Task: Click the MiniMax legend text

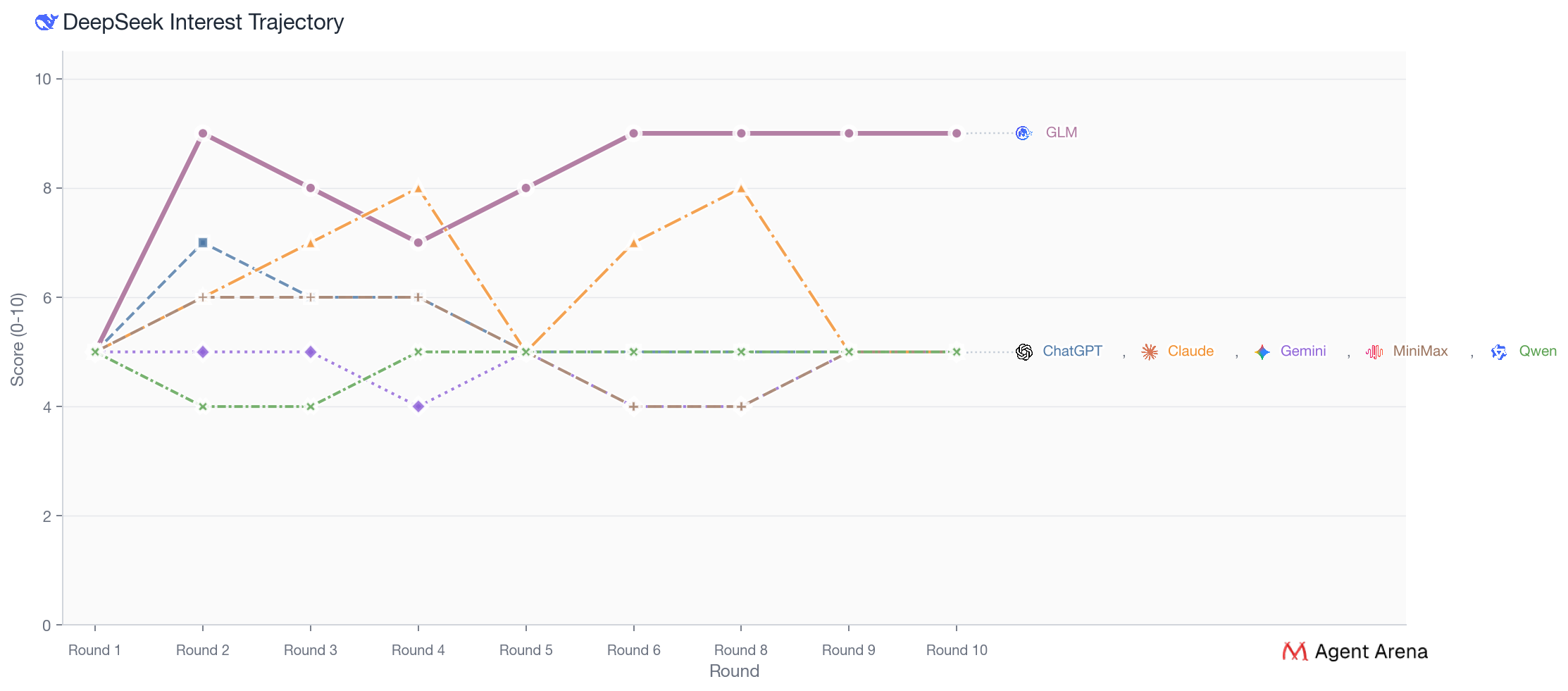Action: point(1420,351)
